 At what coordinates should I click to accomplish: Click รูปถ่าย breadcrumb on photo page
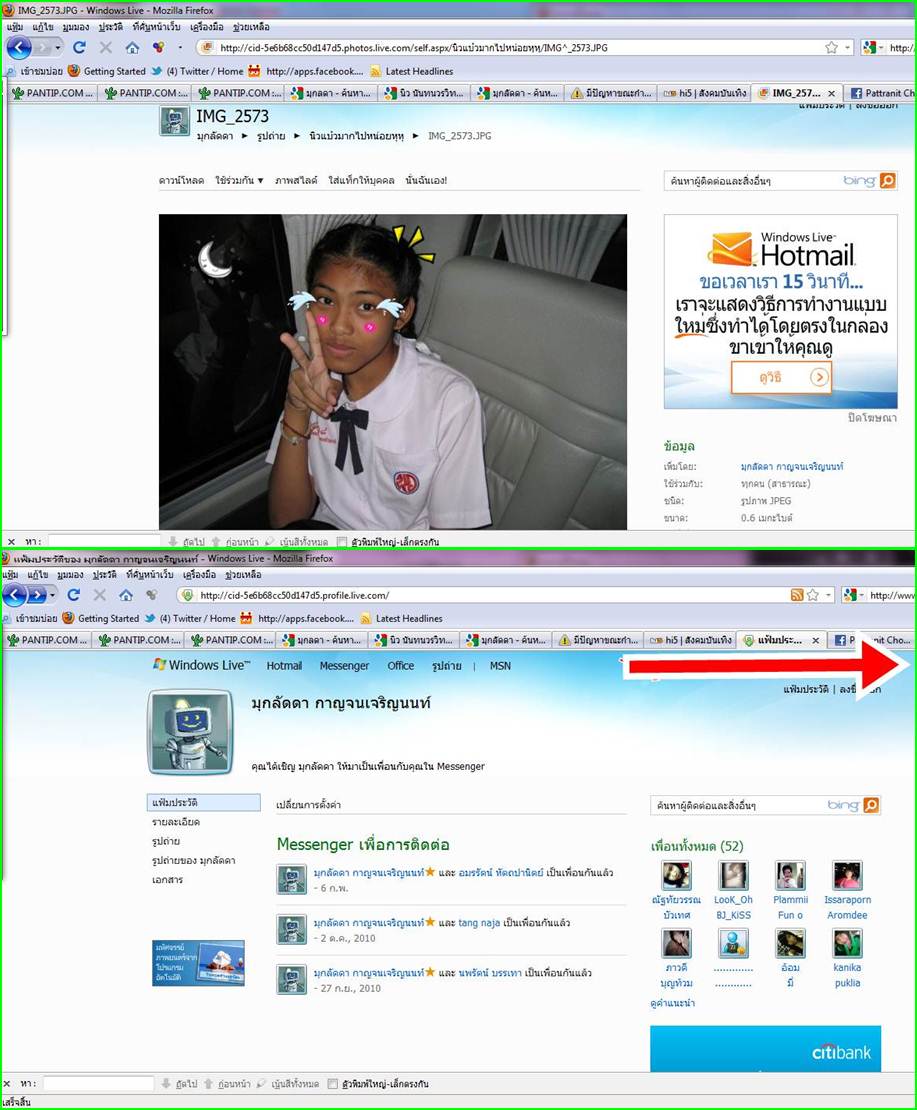pyautogui.click(x=271, y=136)
